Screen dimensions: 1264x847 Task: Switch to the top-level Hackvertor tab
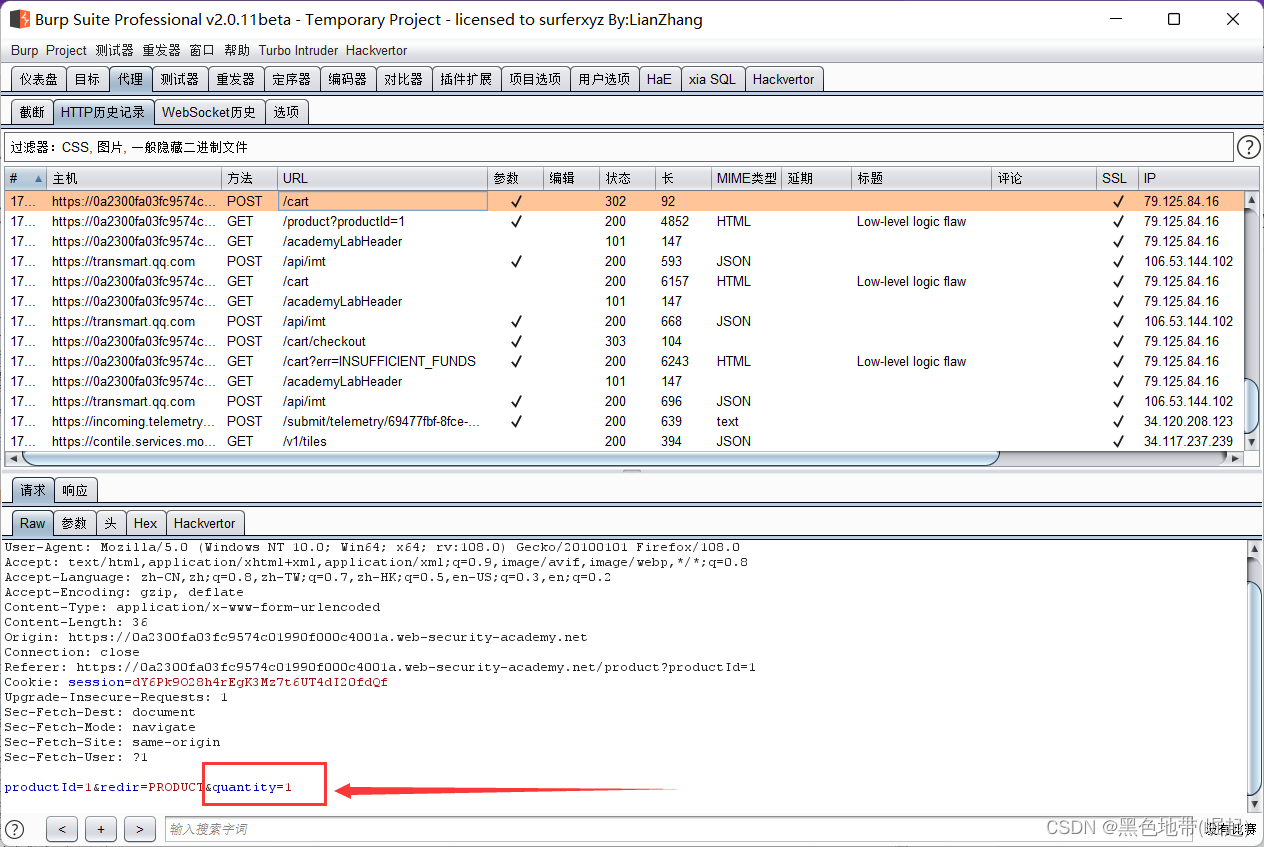(x=784, y=79)
